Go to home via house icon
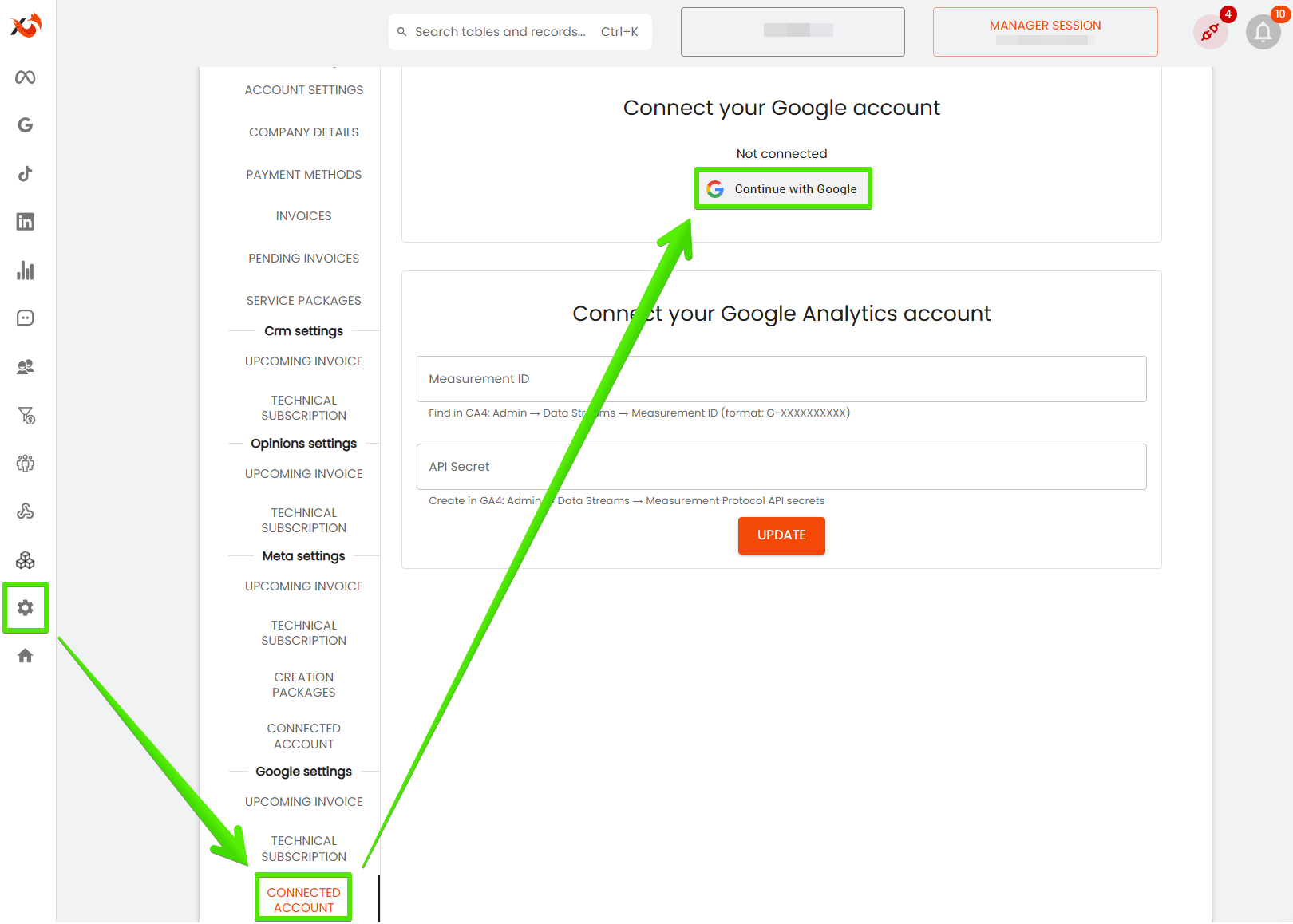The image size is (1293, 924). pos(26,656)
